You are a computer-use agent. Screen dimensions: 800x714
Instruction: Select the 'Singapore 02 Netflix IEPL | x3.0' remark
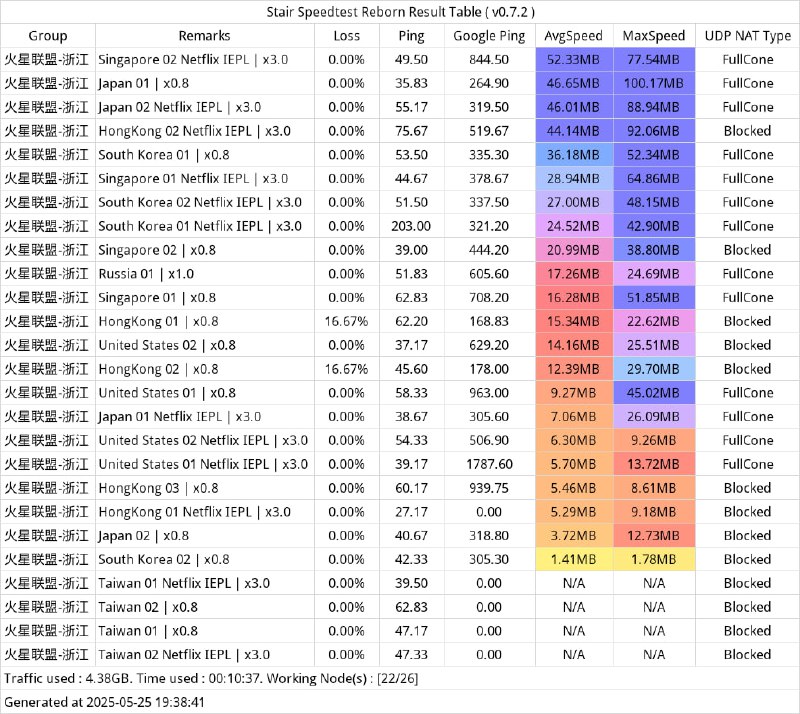pos(193,60)
